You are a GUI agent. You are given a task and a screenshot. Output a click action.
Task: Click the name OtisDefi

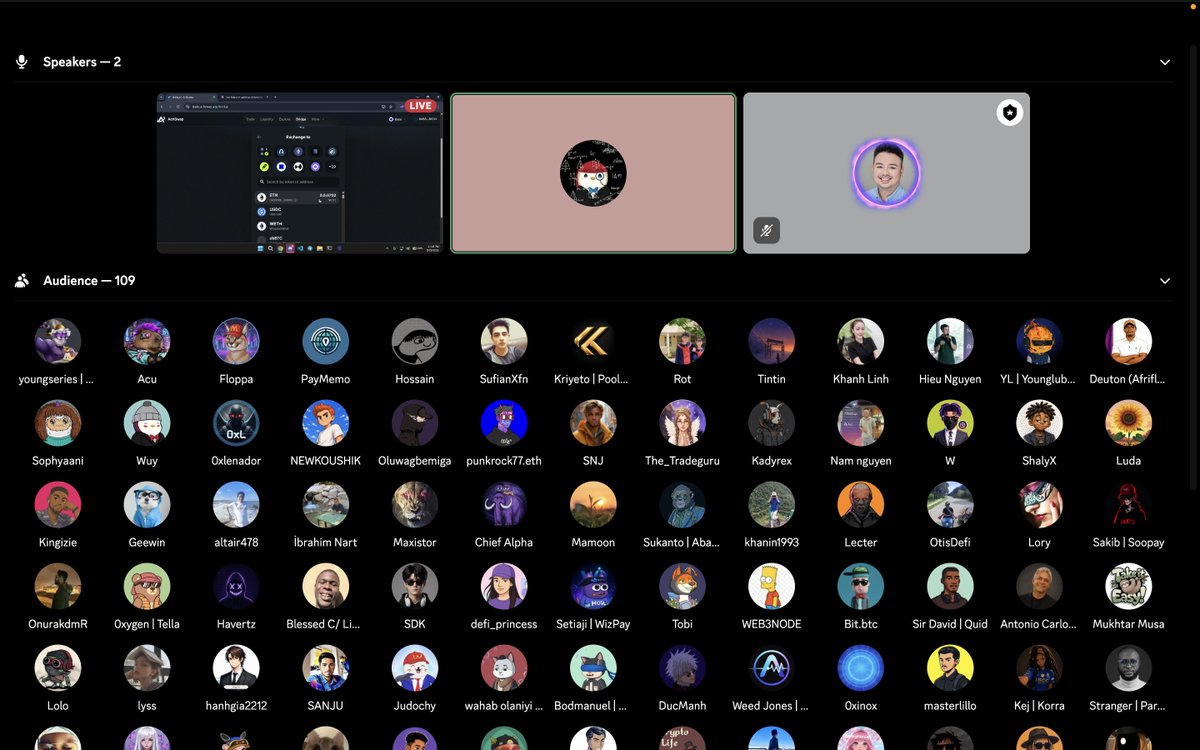950,543
